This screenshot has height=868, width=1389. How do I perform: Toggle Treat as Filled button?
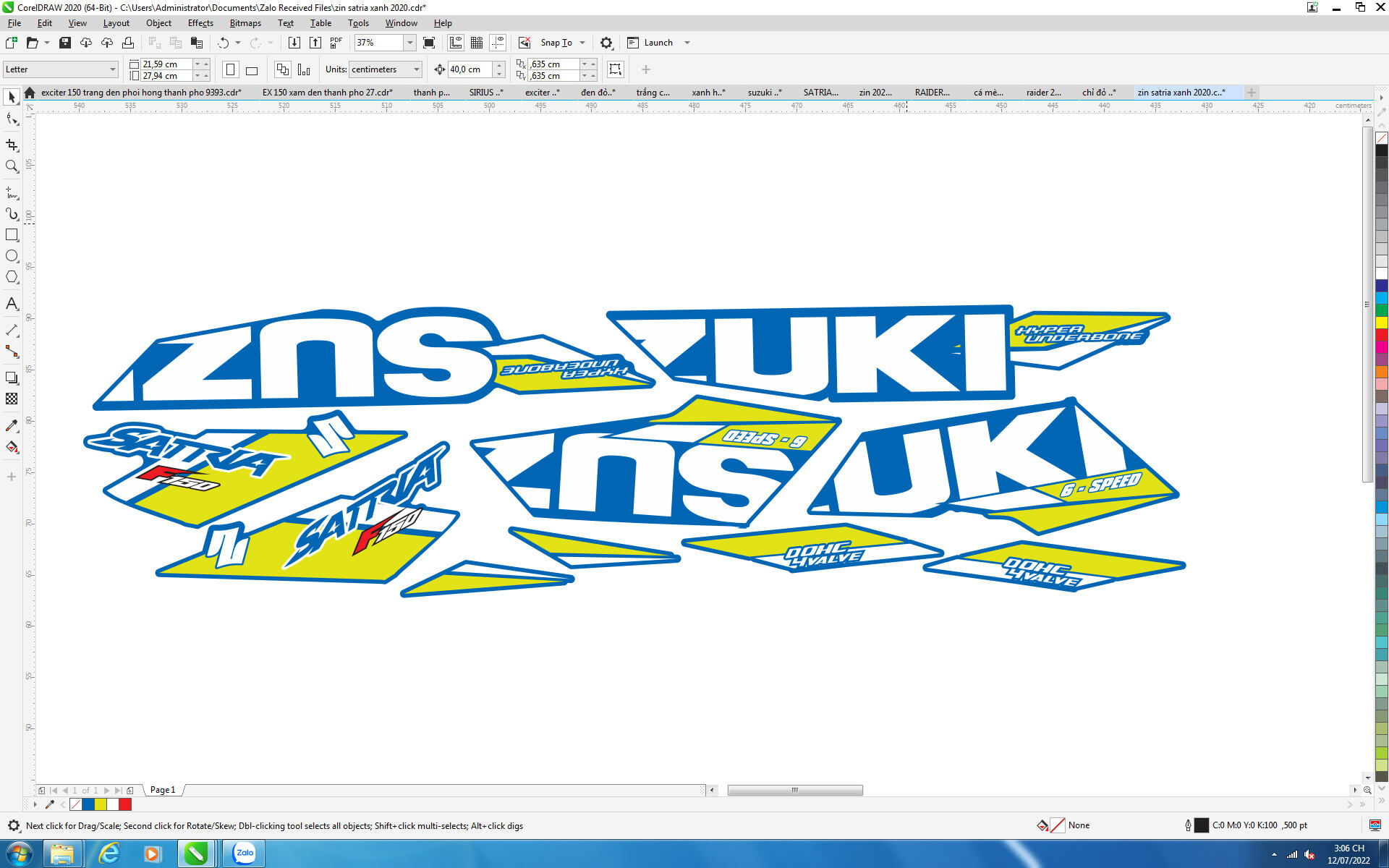616,69
